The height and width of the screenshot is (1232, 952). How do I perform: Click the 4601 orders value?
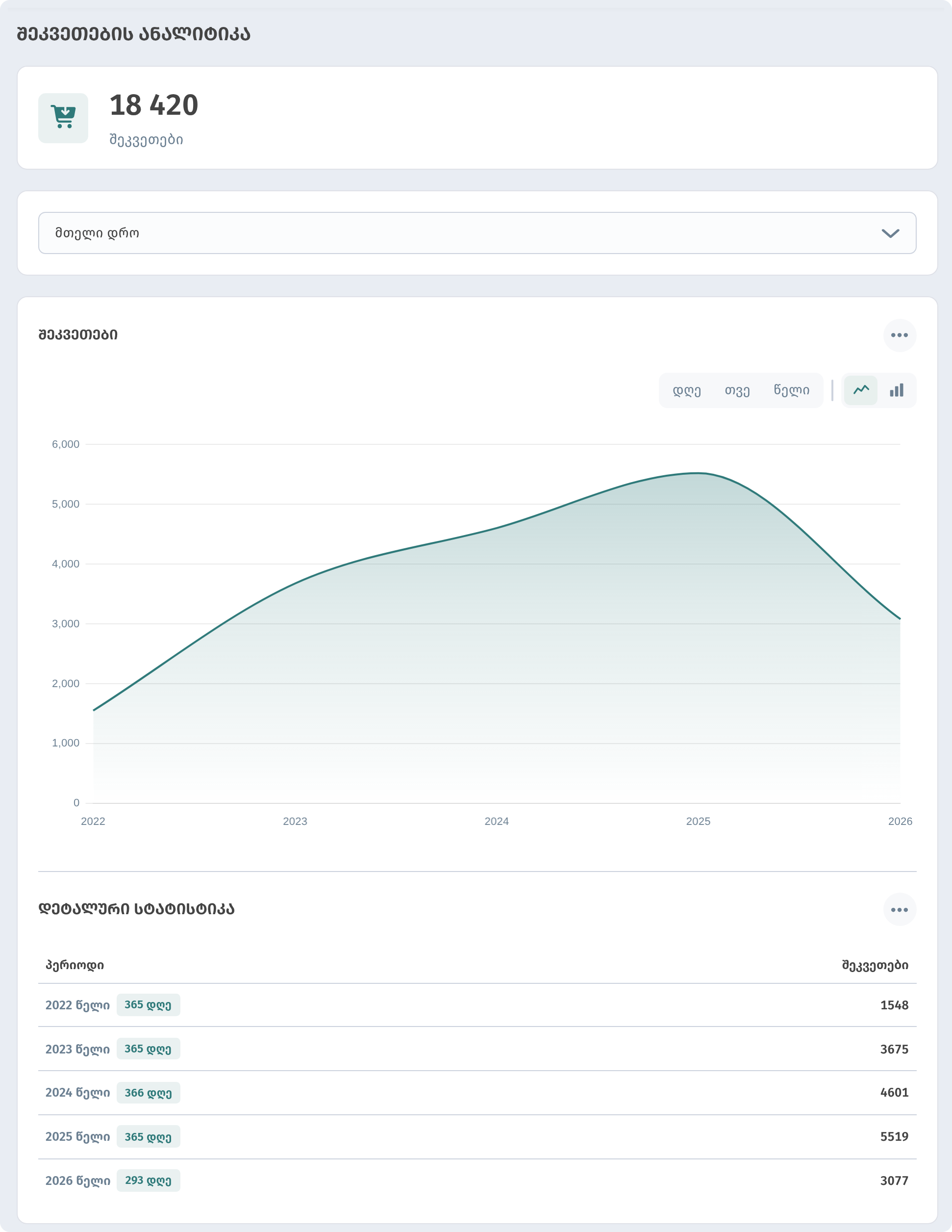(x=894, y=1093)
